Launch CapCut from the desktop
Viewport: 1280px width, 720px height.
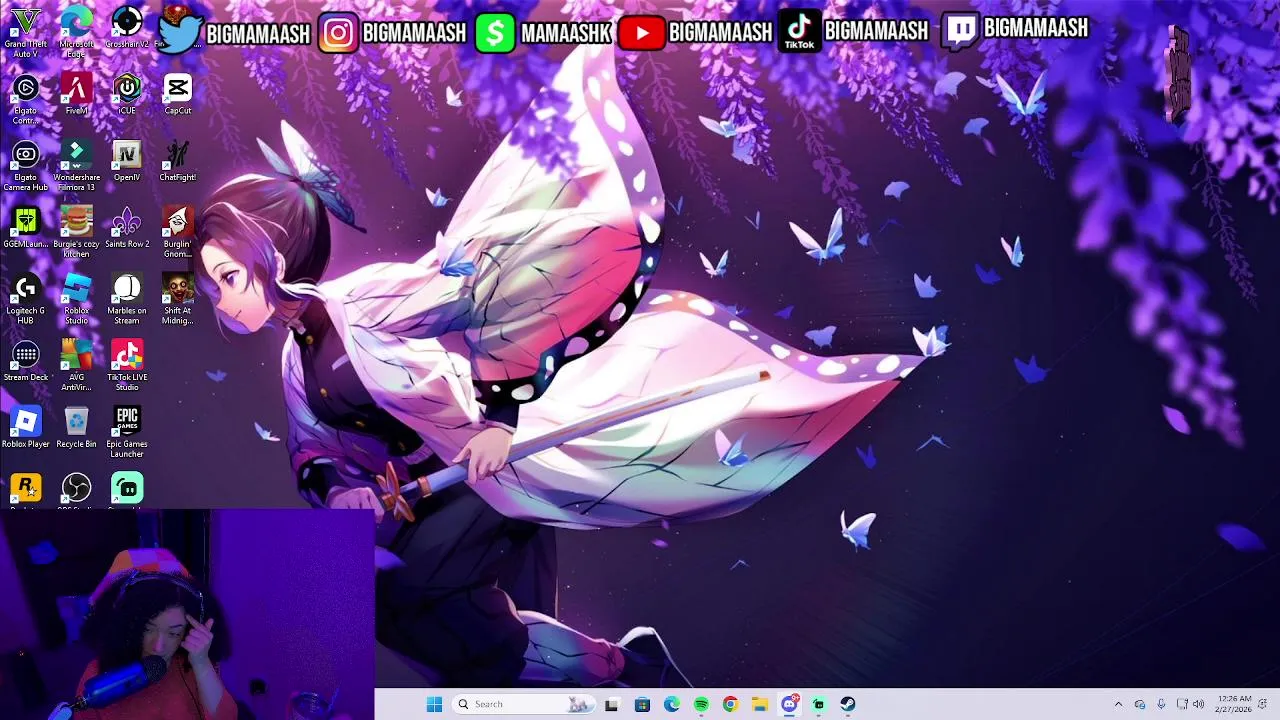177,94
